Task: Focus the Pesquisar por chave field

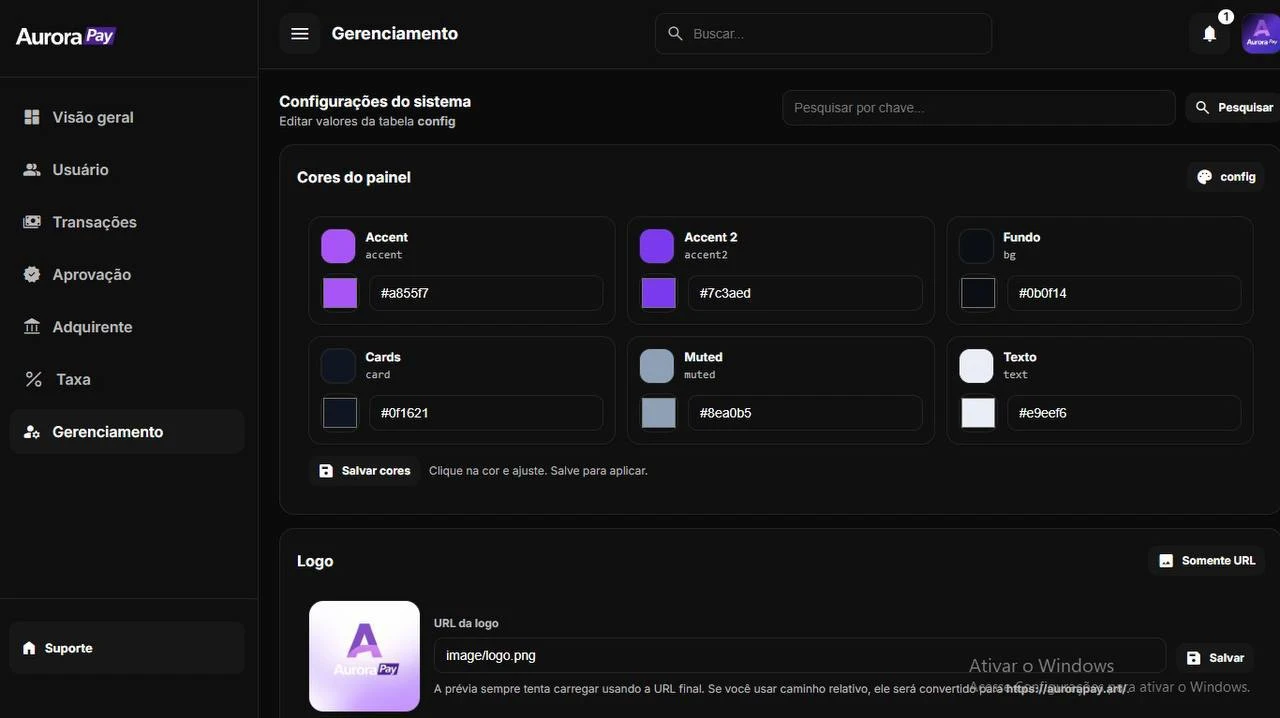Action: (x=978, y=108)
